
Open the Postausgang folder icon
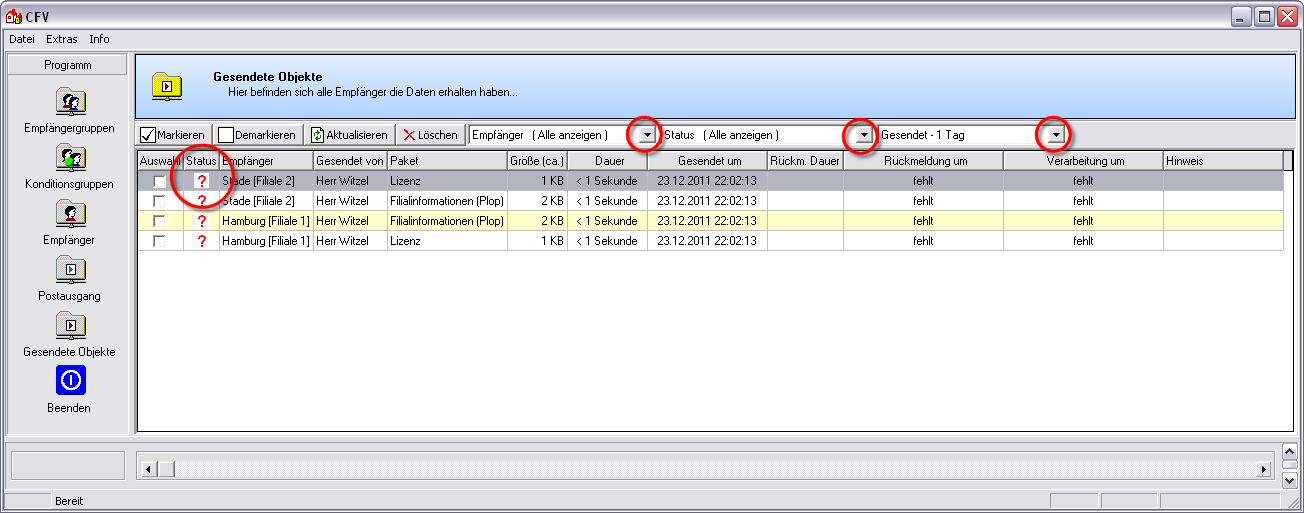point(70,270)
